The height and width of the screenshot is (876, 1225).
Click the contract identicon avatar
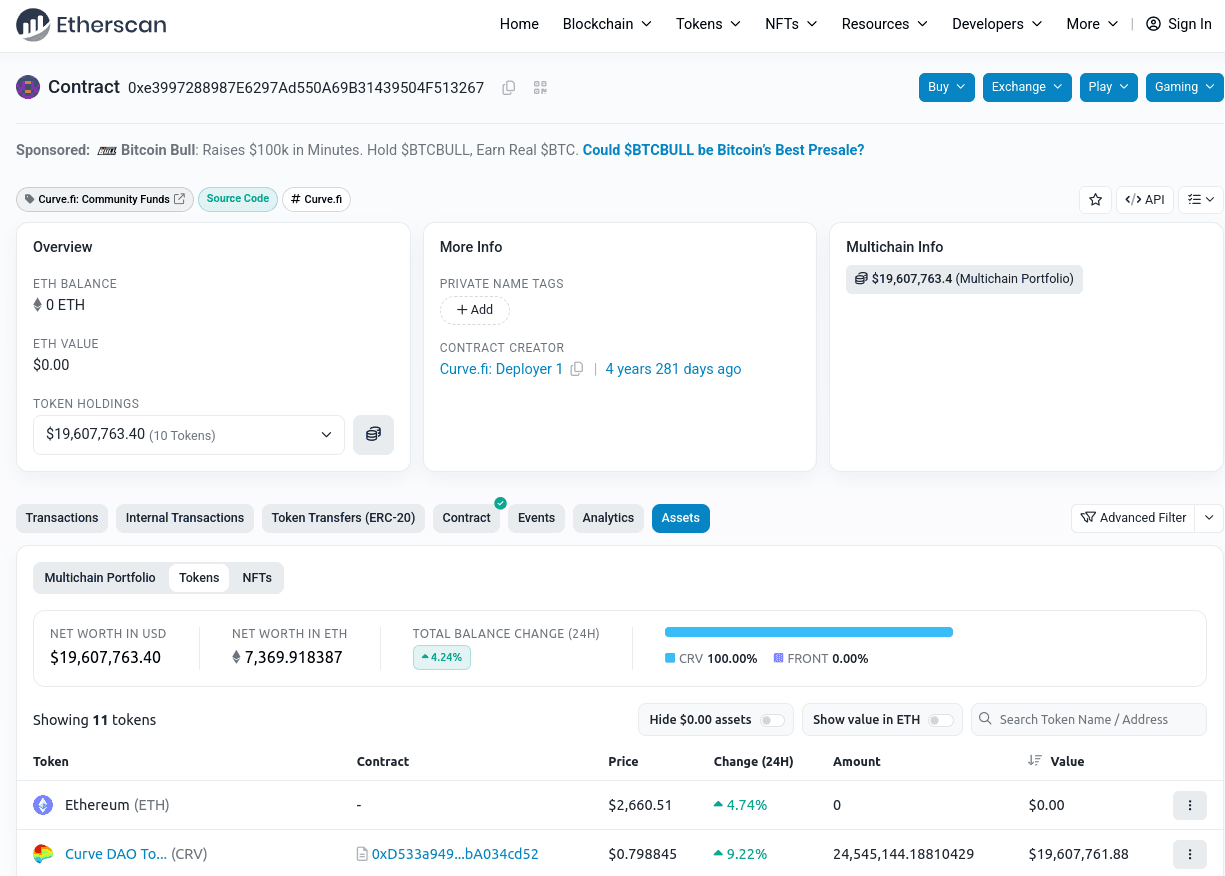(x=28, y=87)
